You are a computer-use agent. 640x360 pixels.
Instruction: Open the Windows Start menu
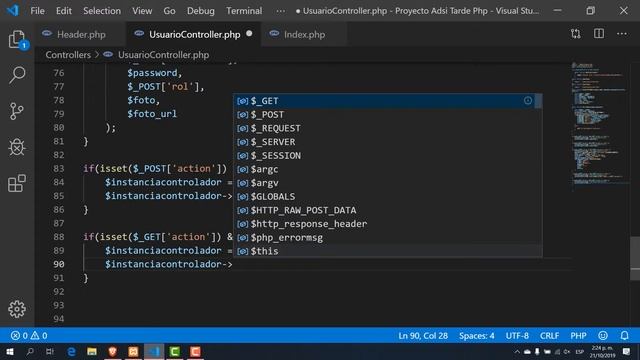(x=10, y=351)
